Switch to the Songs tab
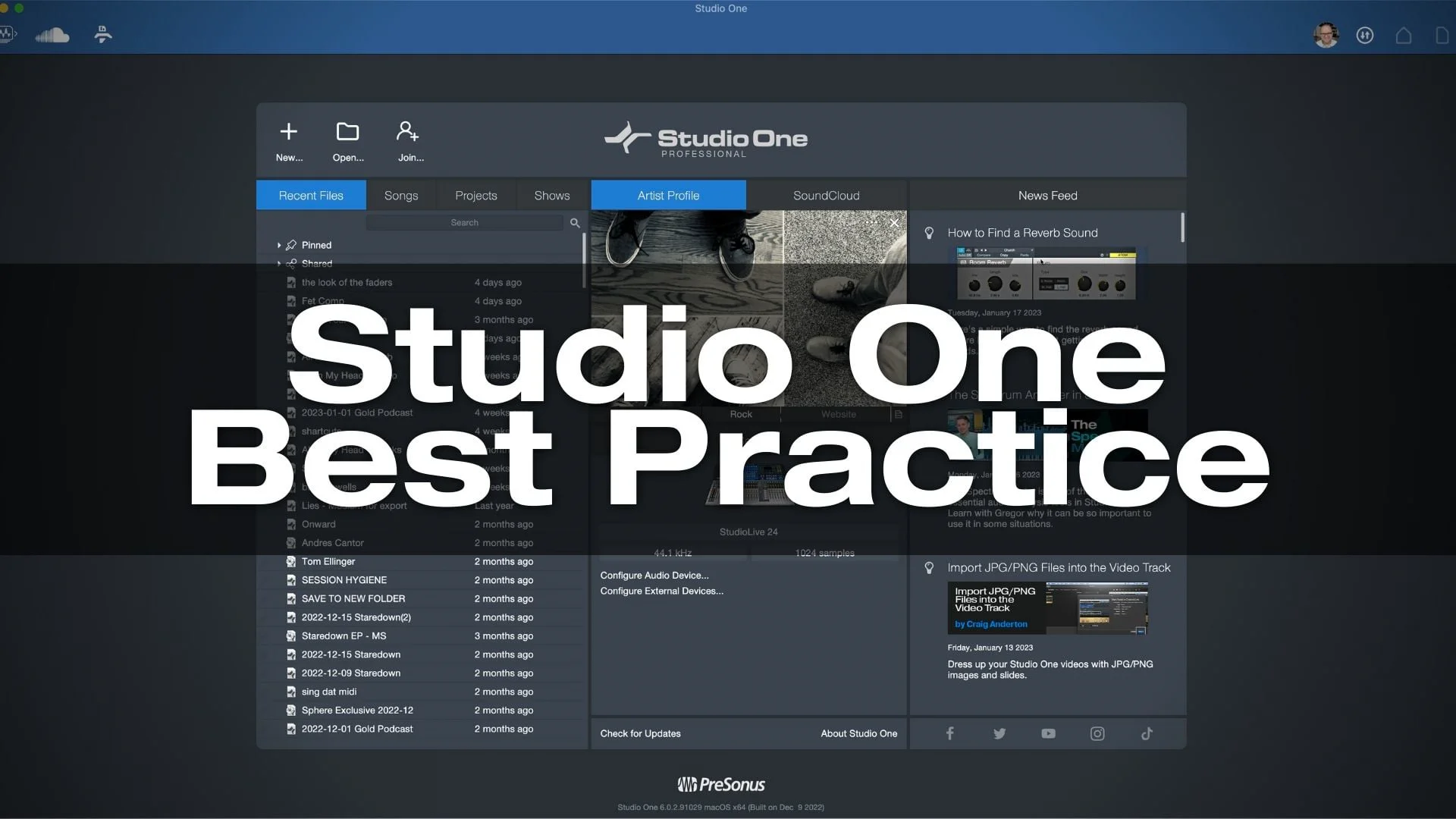This screenshot has width=1456, height=819. (x=400, y=195)
